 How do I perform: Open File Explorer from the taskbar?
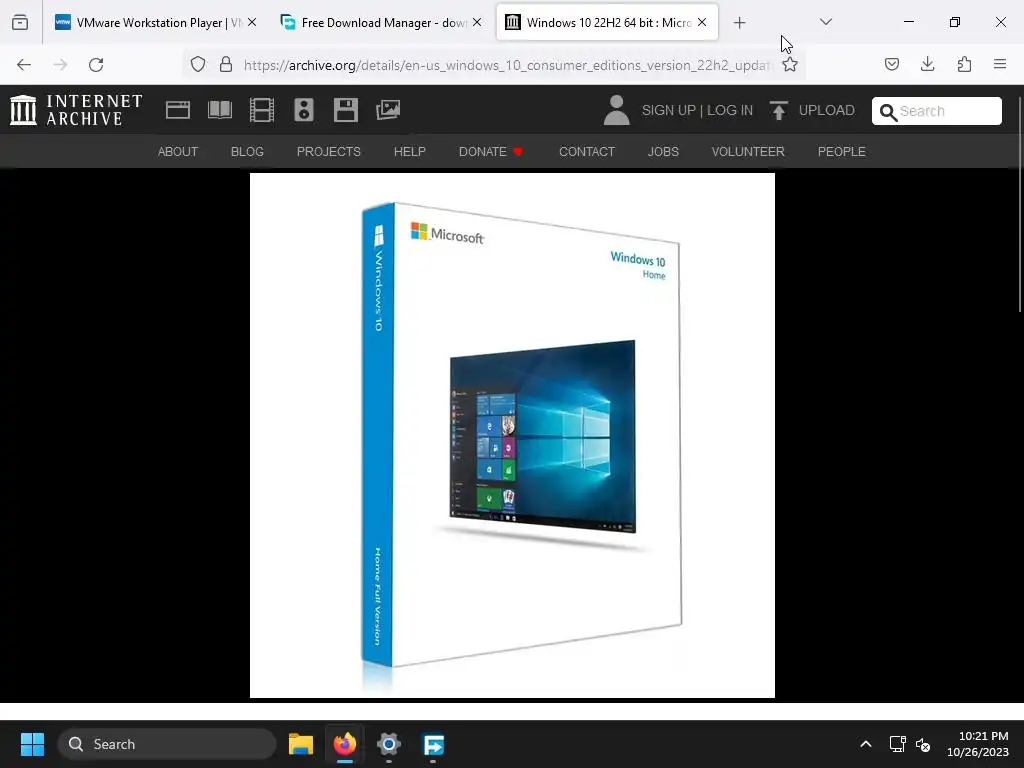[301, 744]
